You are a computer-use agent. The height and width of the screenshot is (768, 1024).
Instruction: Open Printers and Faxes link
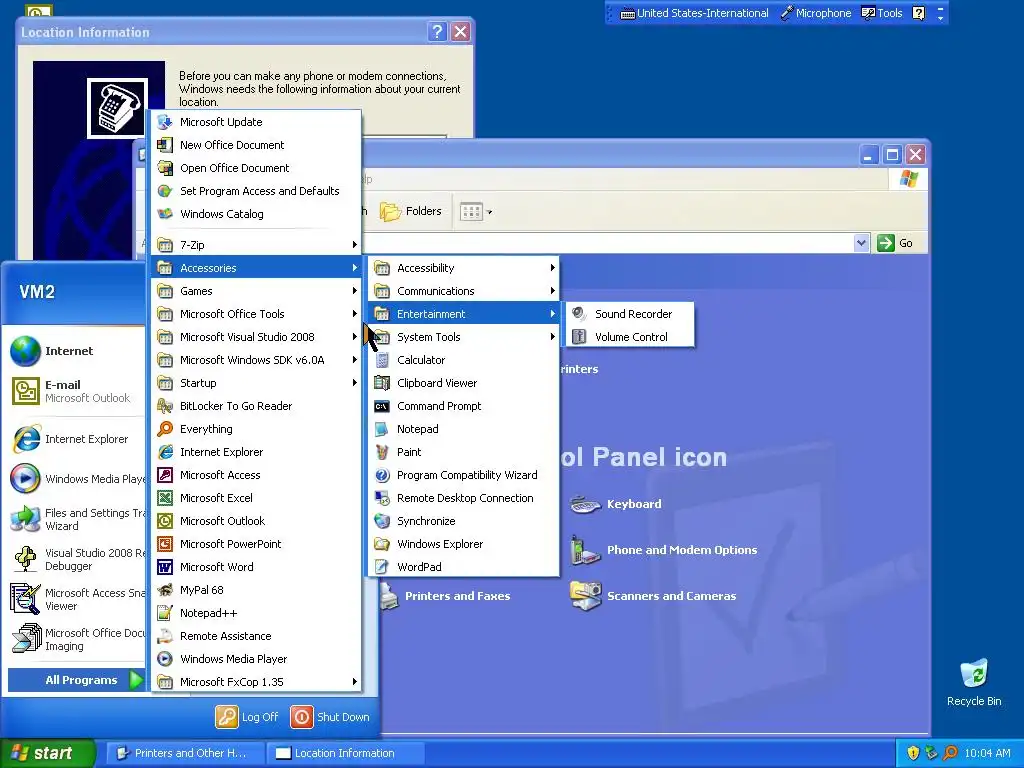pos(445,596)
